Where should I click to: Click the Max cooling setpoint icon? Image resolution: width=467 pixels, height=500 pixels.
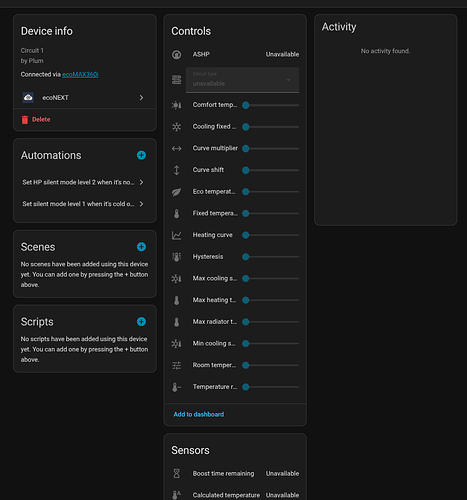coord(176,278)
